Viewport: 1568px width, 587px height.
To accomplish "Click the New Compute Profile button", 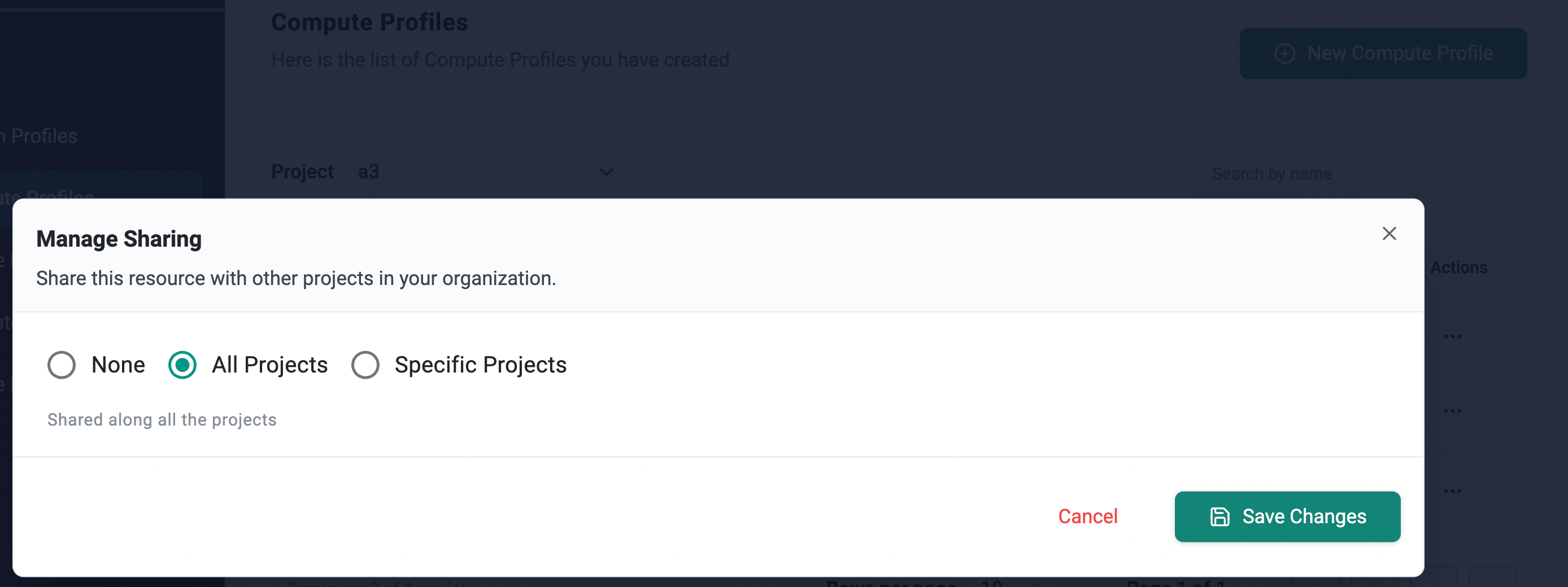I will 1383,54.
